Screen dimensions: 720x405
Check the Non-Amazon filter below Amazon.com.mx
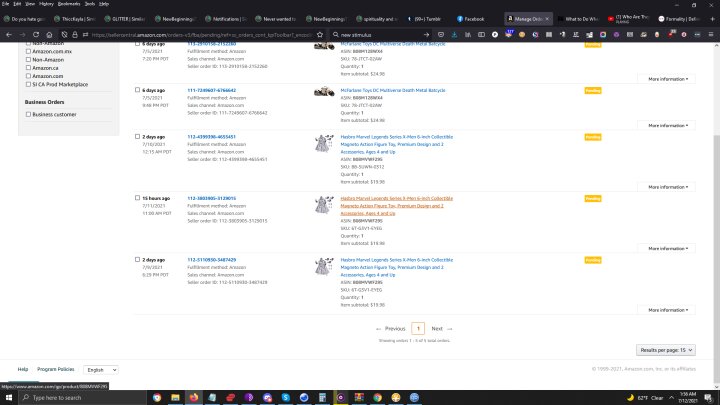pos(28,59)
